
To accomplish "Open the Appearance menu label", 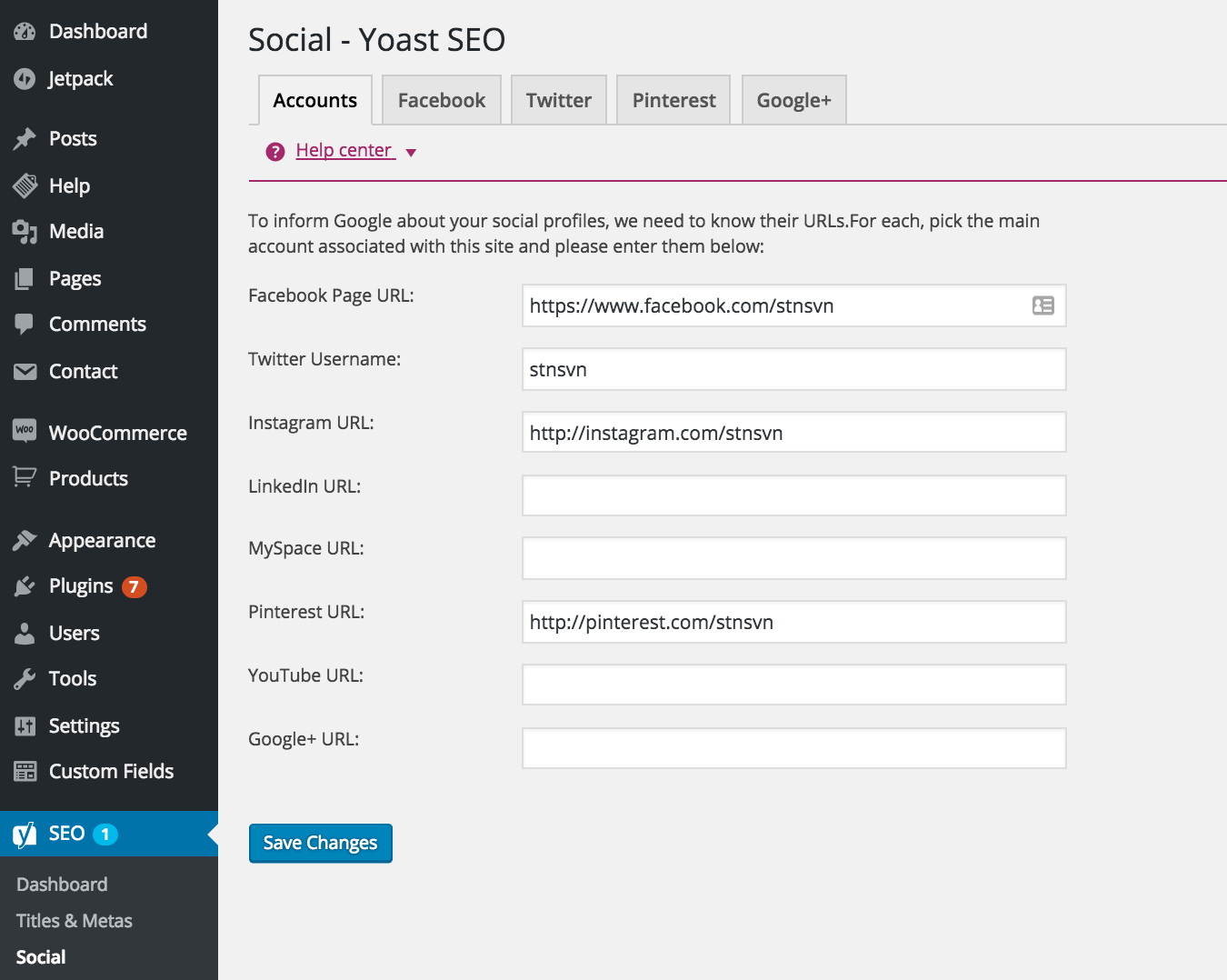I will click(x=103, y=541).
